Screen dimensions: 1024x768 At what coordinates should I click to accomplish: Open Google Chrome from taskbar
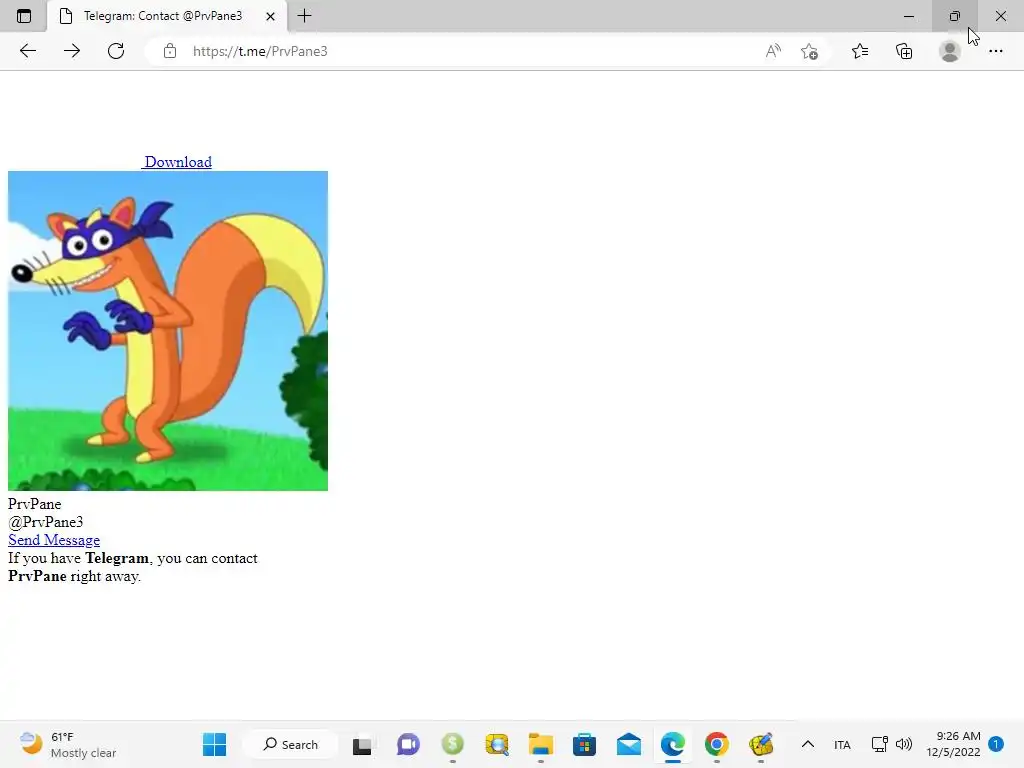[x=716, y=744]
